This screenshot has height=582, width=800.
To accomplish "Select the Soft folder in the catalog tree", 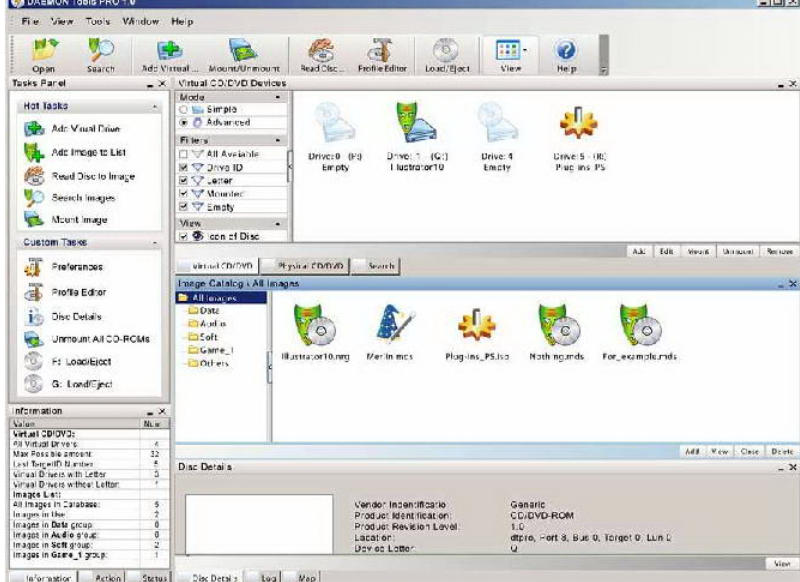I will pyautogui.click(x=203, y=337).
